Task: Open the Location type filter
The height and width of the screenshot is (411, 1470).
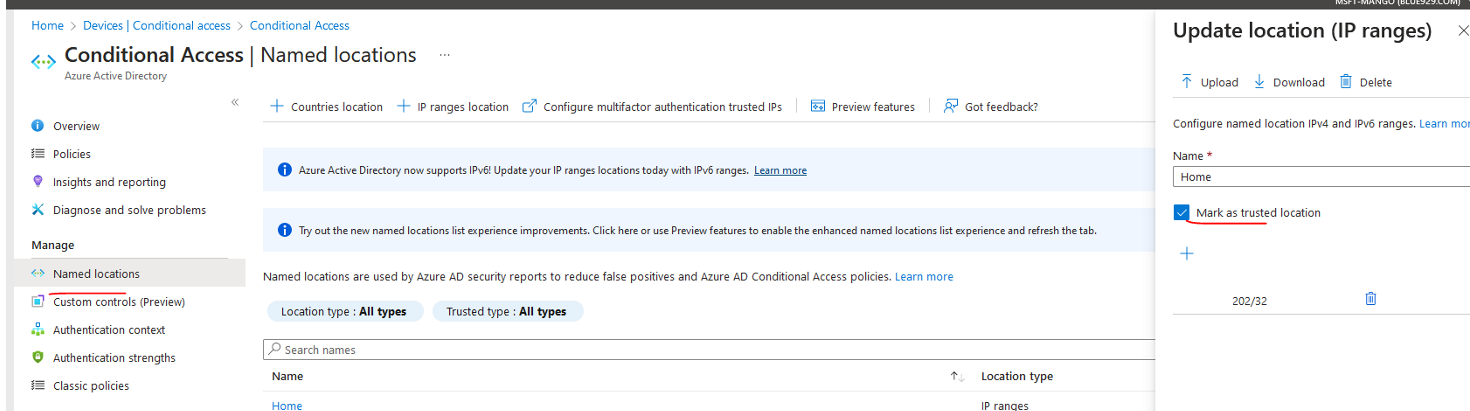Action: tap(344, 312)
